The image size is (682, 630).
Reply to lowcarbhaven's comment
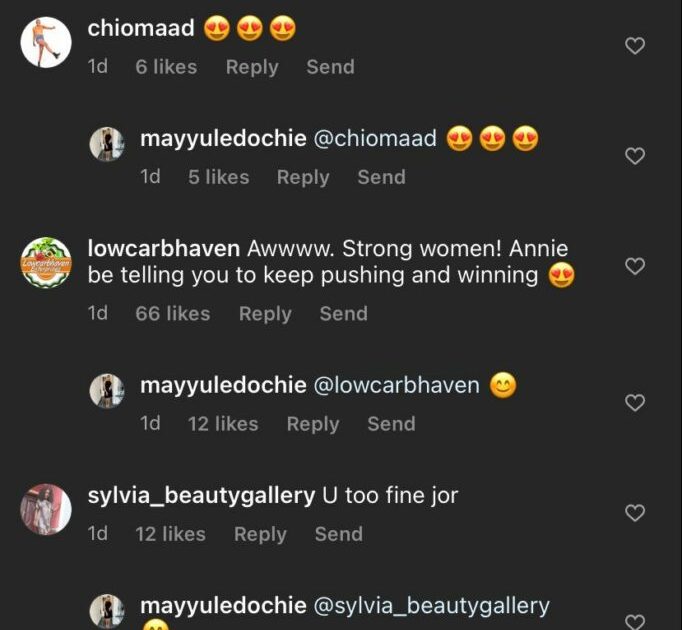tap(265, 313)
